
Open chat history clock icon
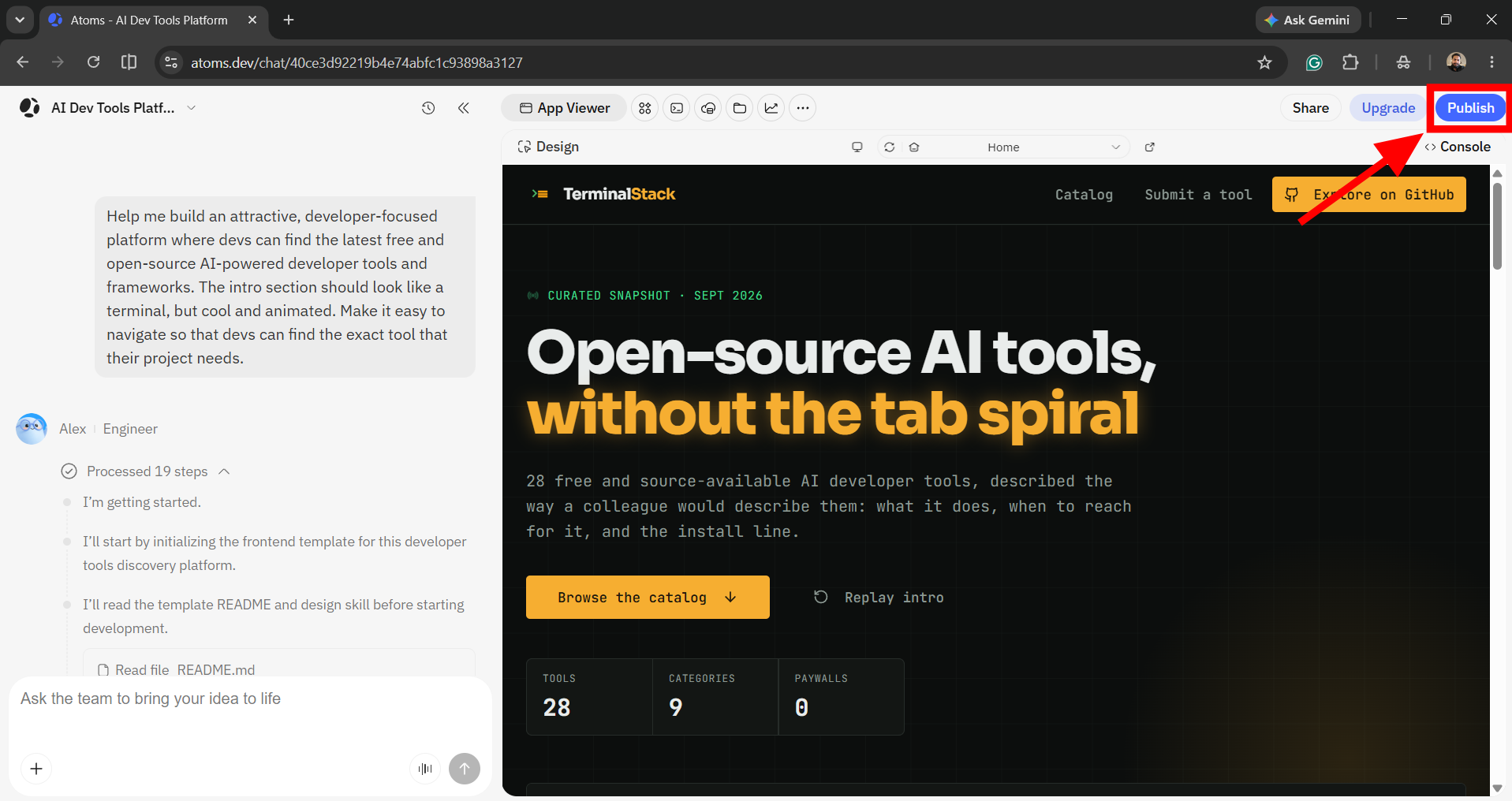coord(428,108)
